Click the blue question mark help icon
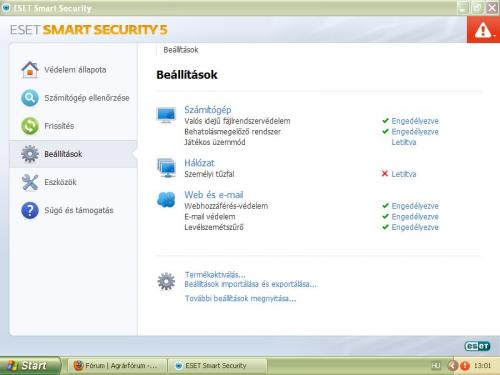Image resolution: width=500 pixels, height=375 pixels. 30,210
